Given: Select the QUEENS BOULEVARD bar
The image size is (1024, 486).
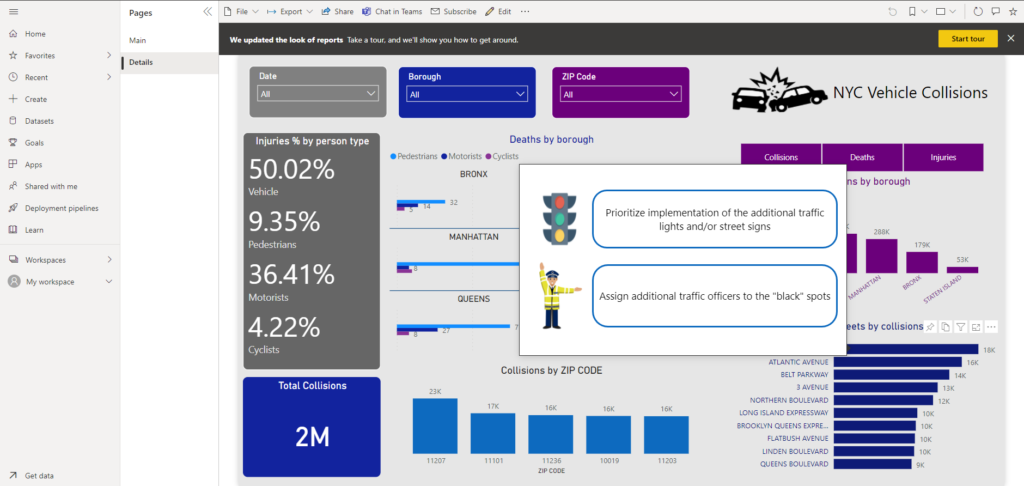Looking at the screenshot, I should [872, 464].
